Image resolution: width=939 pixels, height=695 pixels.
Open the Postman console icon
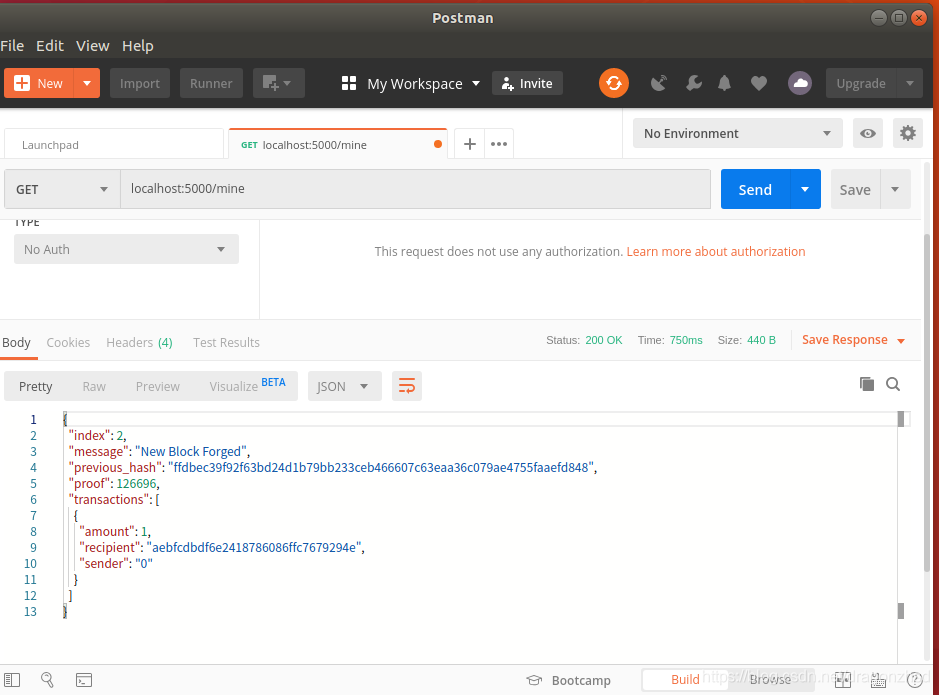coord(84,680)
